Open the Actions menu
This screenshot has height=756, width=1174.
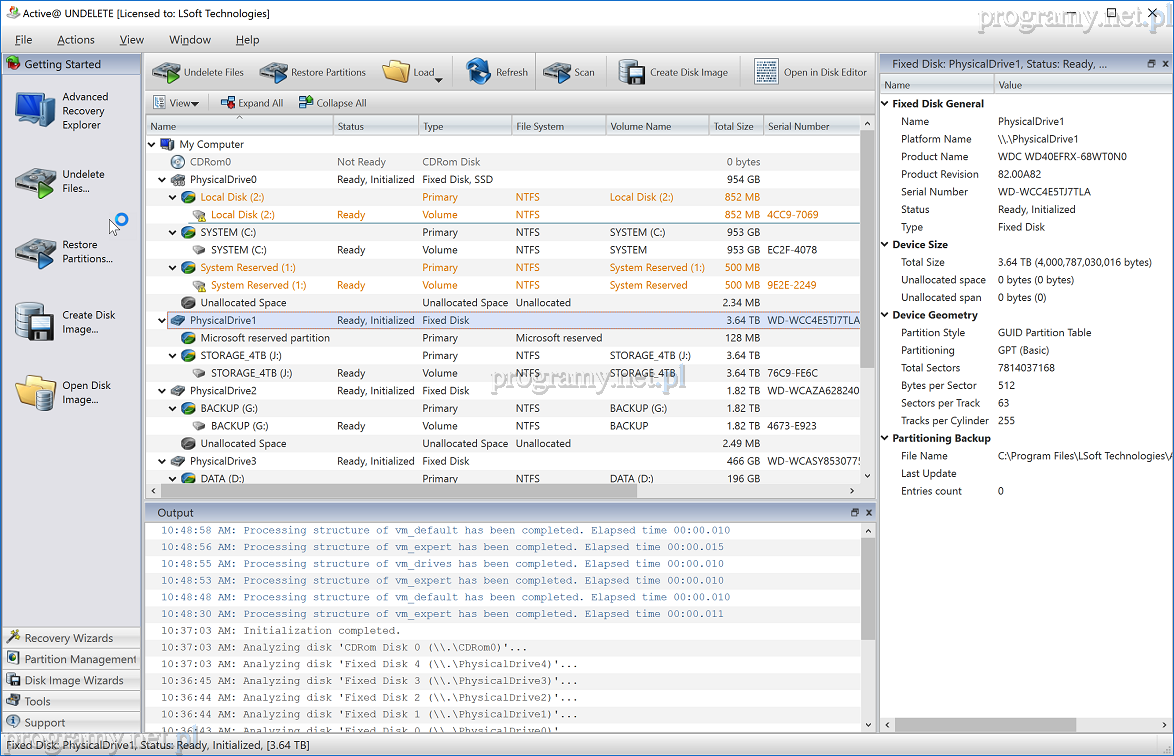pos(76,40)
